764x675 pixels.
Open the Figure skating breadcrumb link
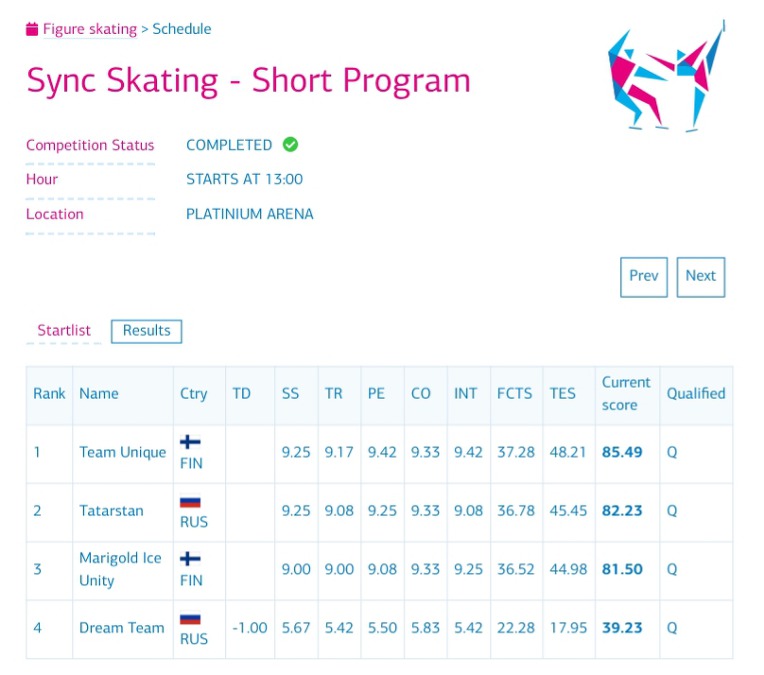pyautogui.click(x=90, y=29)
